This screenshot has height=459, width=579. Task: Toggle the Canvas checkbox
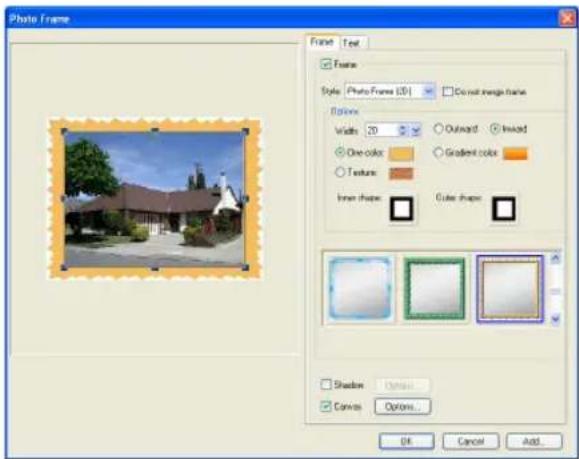(x=326, y=406)
